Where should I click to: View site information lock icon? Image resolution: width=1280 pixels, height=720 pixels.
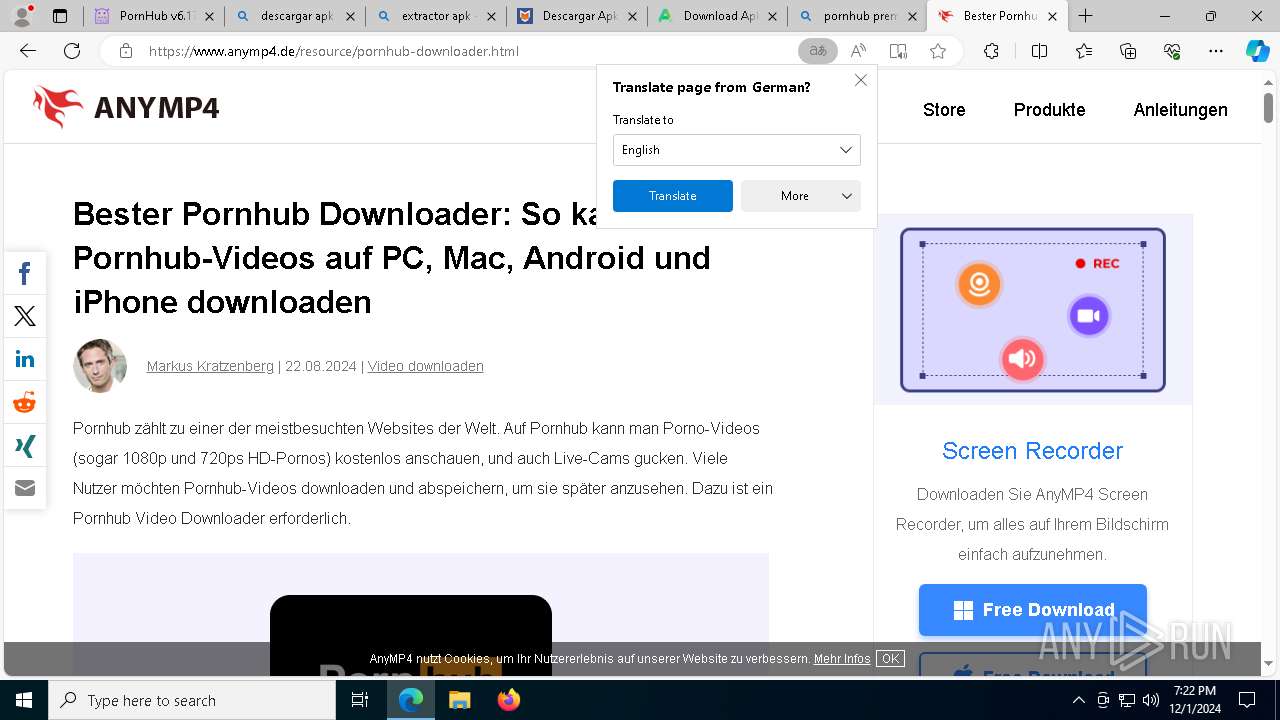point(126,51)
